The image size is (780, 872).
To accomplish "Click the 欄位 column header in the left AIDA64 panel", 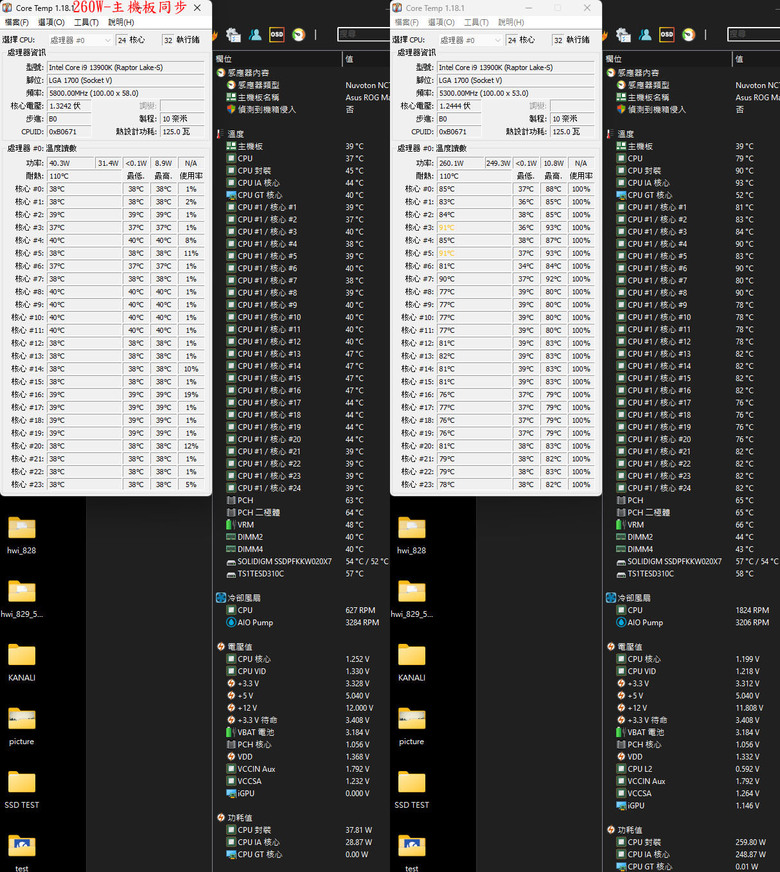I will click(x=278, y=59).
